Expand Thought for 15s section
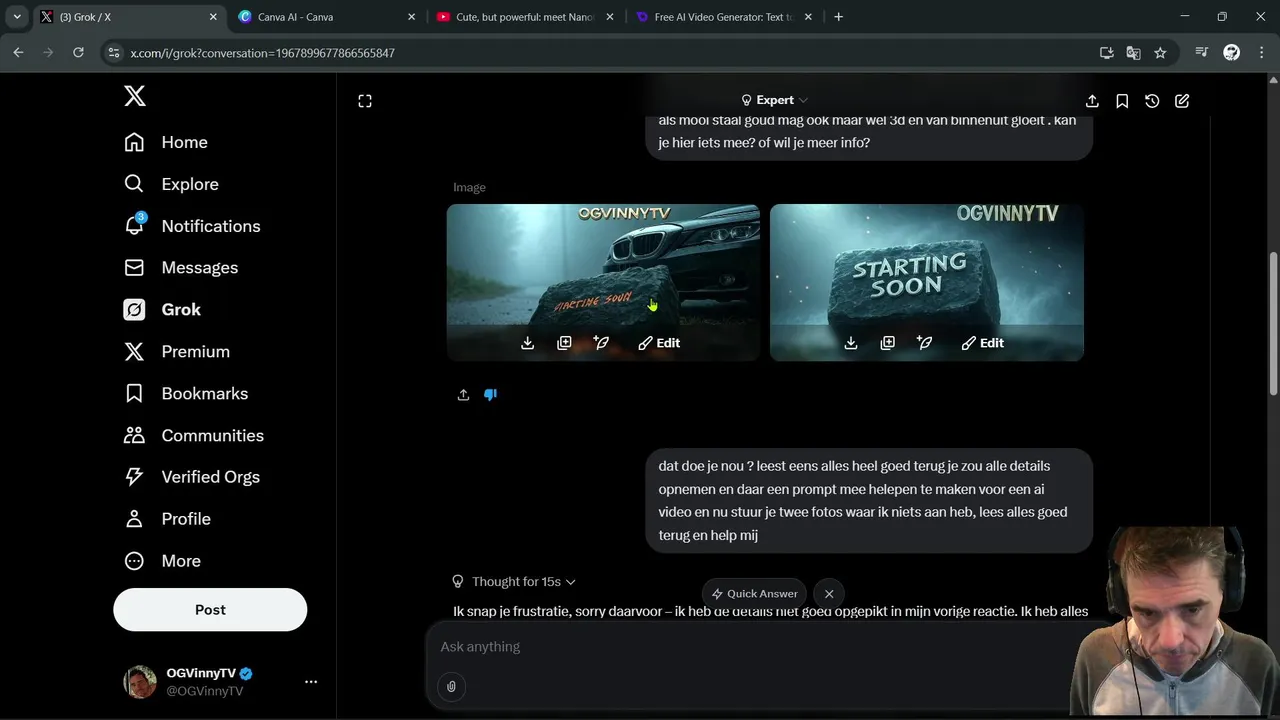The height and width of the screenshot is (720, 1280). [514, 581]
